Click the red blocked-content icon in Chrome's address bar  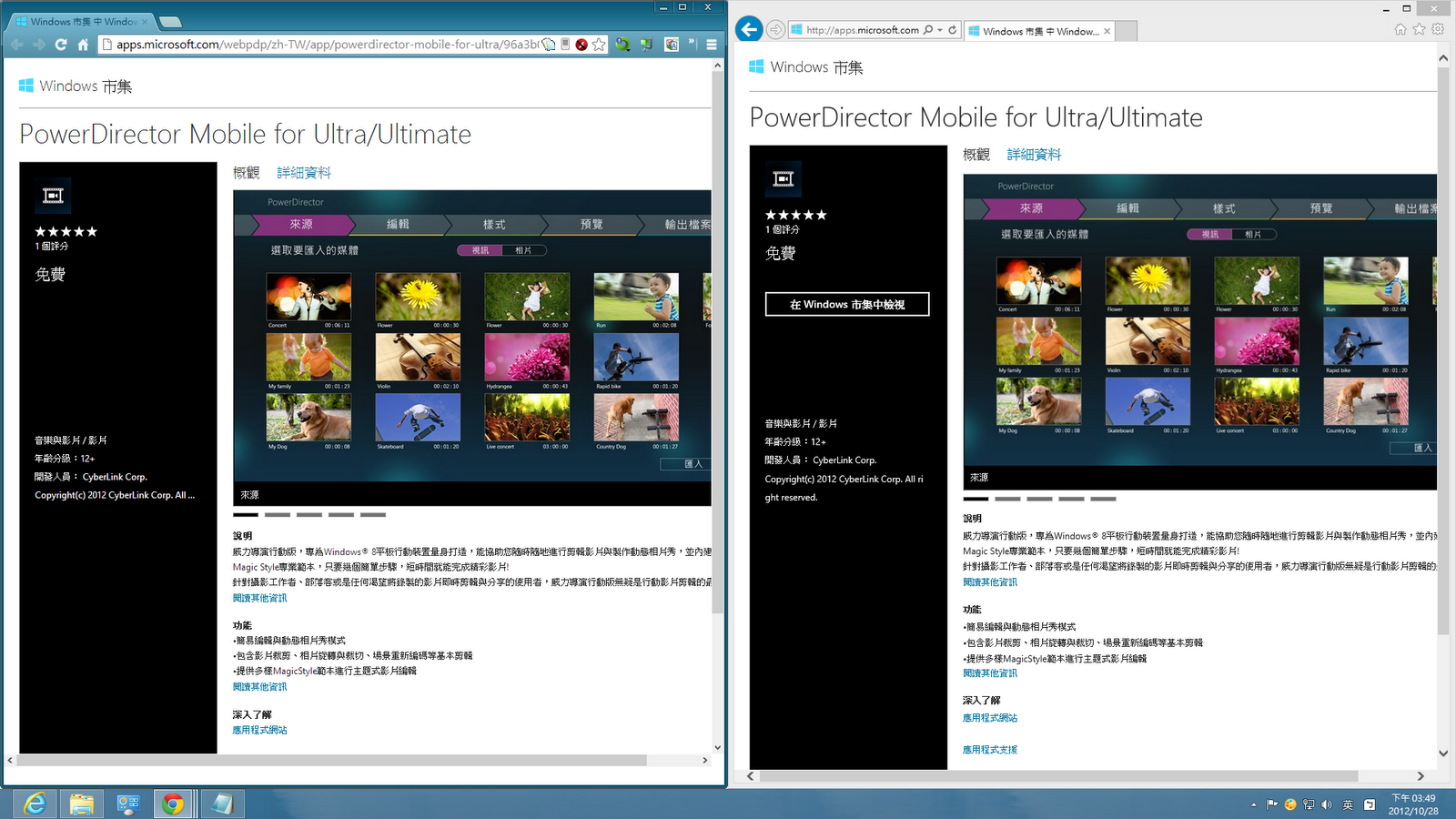581,45
